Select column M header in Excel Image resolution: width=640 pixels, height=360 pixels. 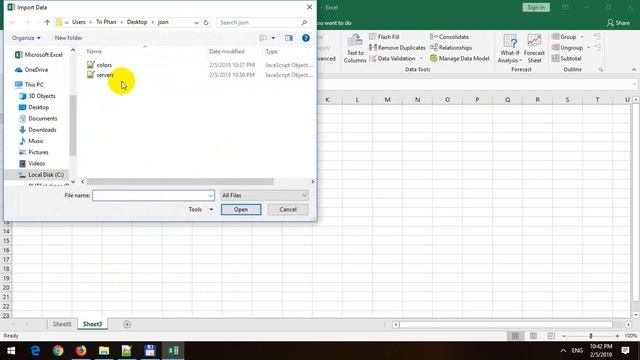(387, 100)
